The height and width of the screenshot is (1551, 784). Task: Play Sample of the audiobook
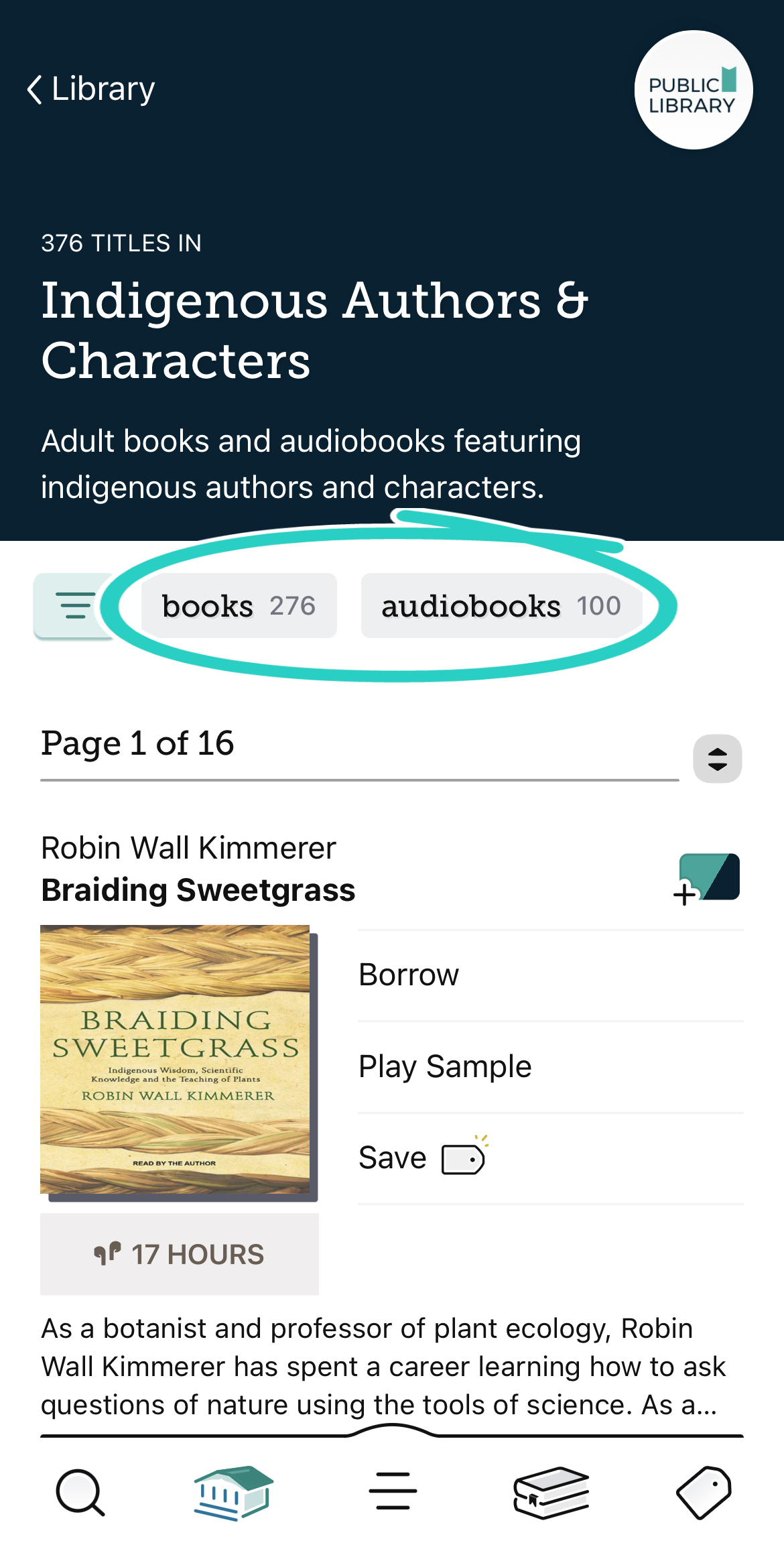(445, 1066)
